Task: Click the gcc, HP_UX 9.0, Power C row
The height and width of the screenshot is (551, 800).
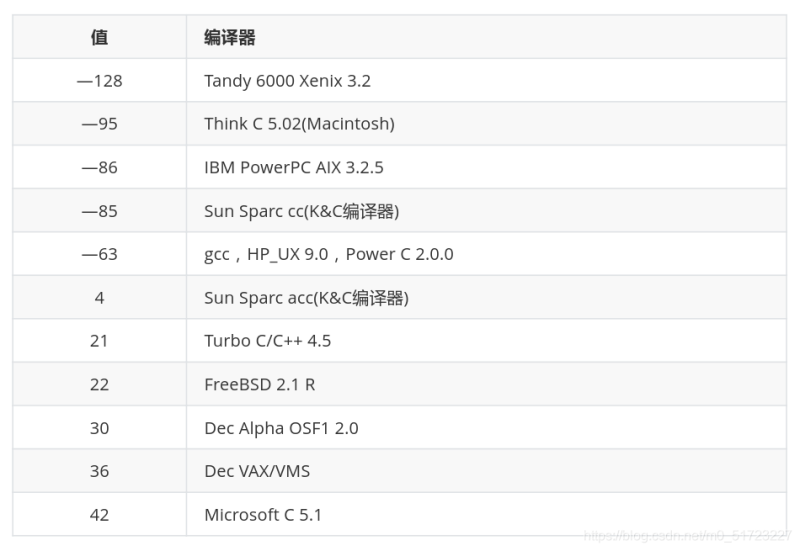Action: [x=328, y=254]
